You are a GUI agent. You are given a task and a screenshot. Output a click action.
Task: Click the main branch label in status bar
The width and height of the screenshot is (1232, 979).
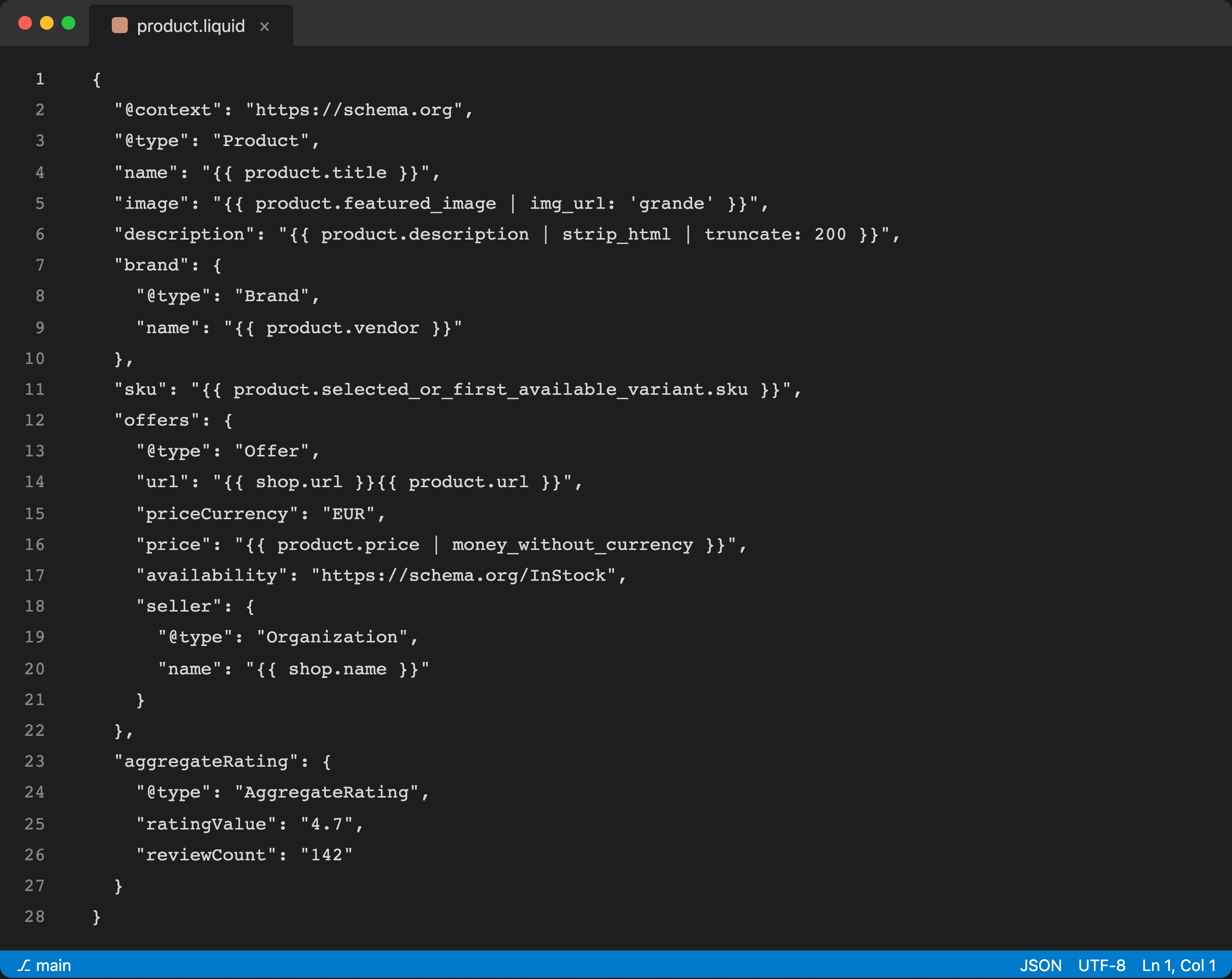[x=52, y=965]
